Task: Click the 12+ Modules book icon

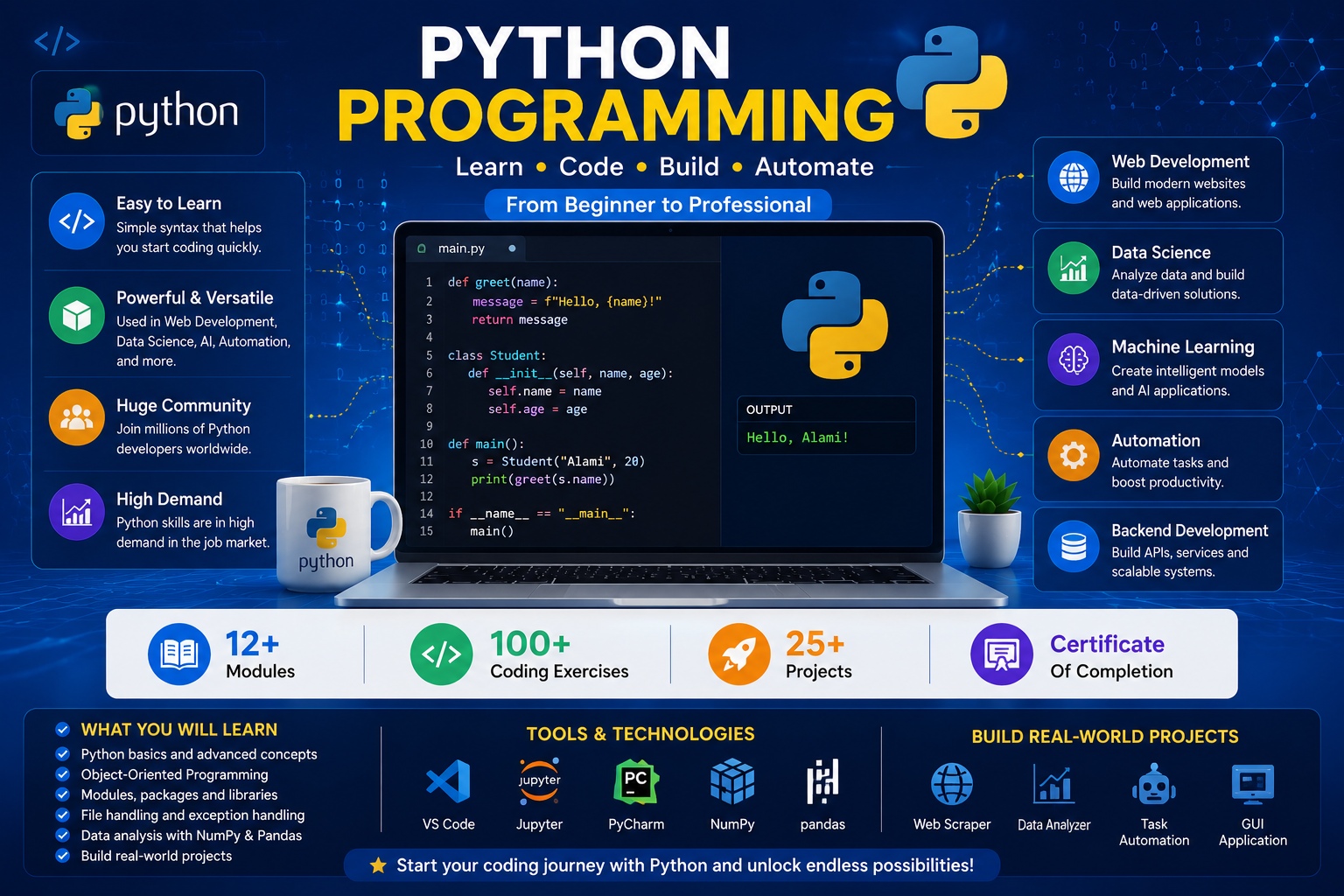Action: tap(179, 654)
